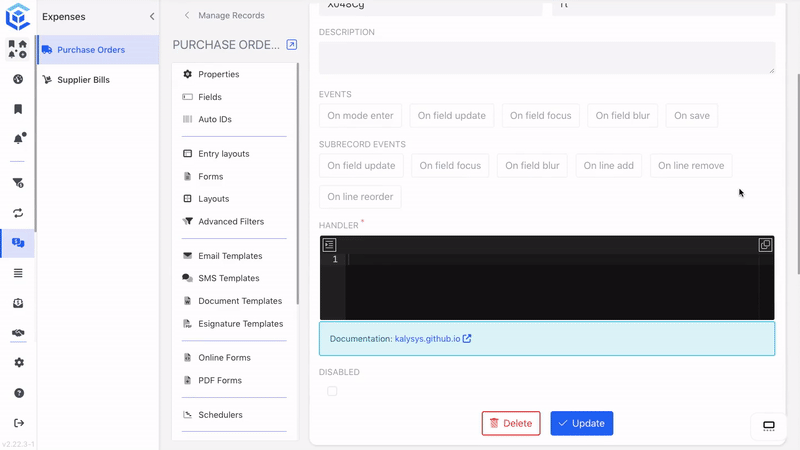Toggle the On line reorder event
This screenshot has width=800, height=450.
(360, 196)
